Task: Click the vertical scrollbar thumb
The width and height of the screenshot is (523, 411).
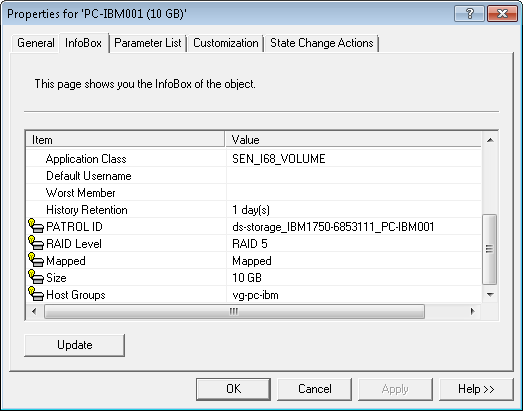Action: (490, 249)
